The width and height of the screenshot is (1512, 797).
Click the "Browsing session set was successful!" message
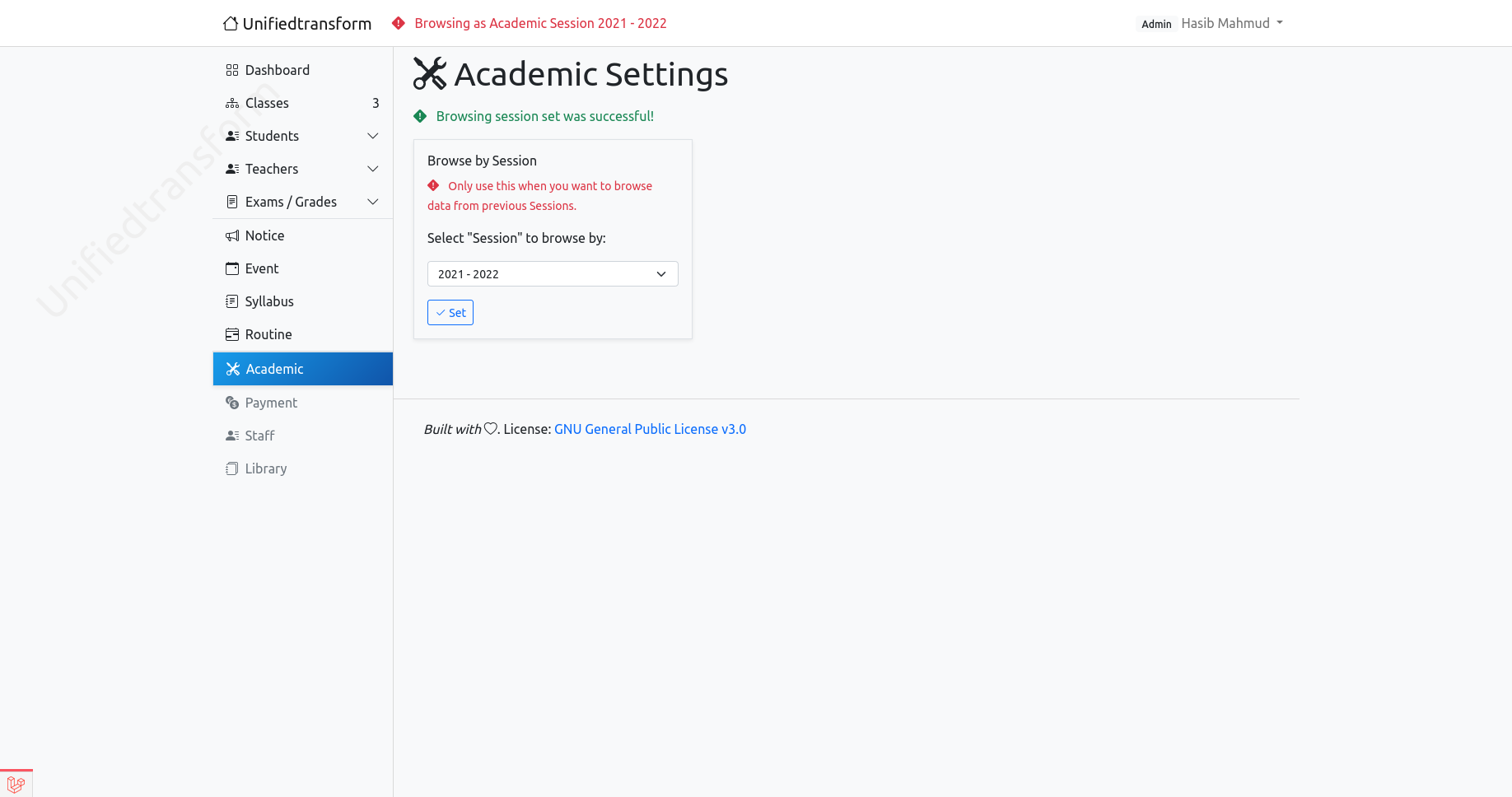click(545, 116)
